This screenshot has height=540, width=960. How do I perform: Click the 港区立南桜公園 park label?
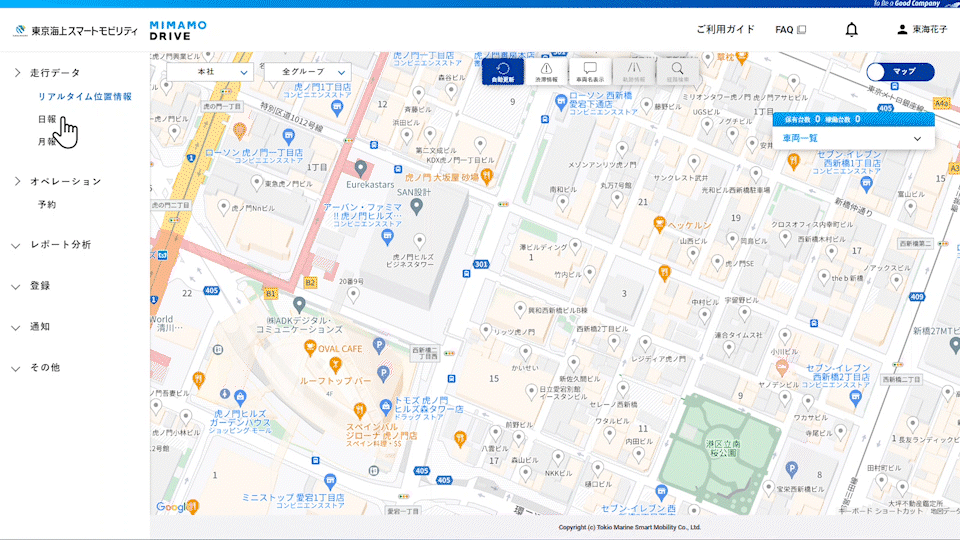(723, 448)
